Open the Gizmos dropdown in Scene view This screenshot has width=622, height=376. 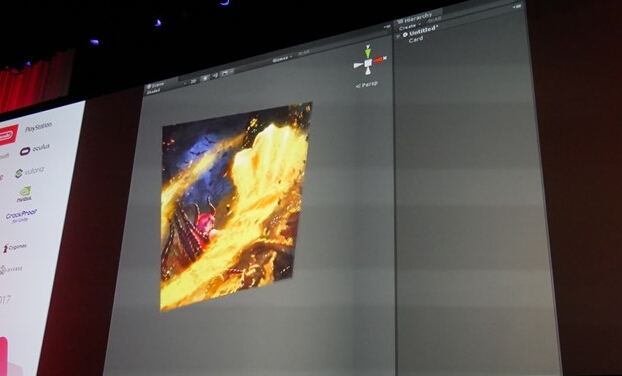tap(282, 59)
